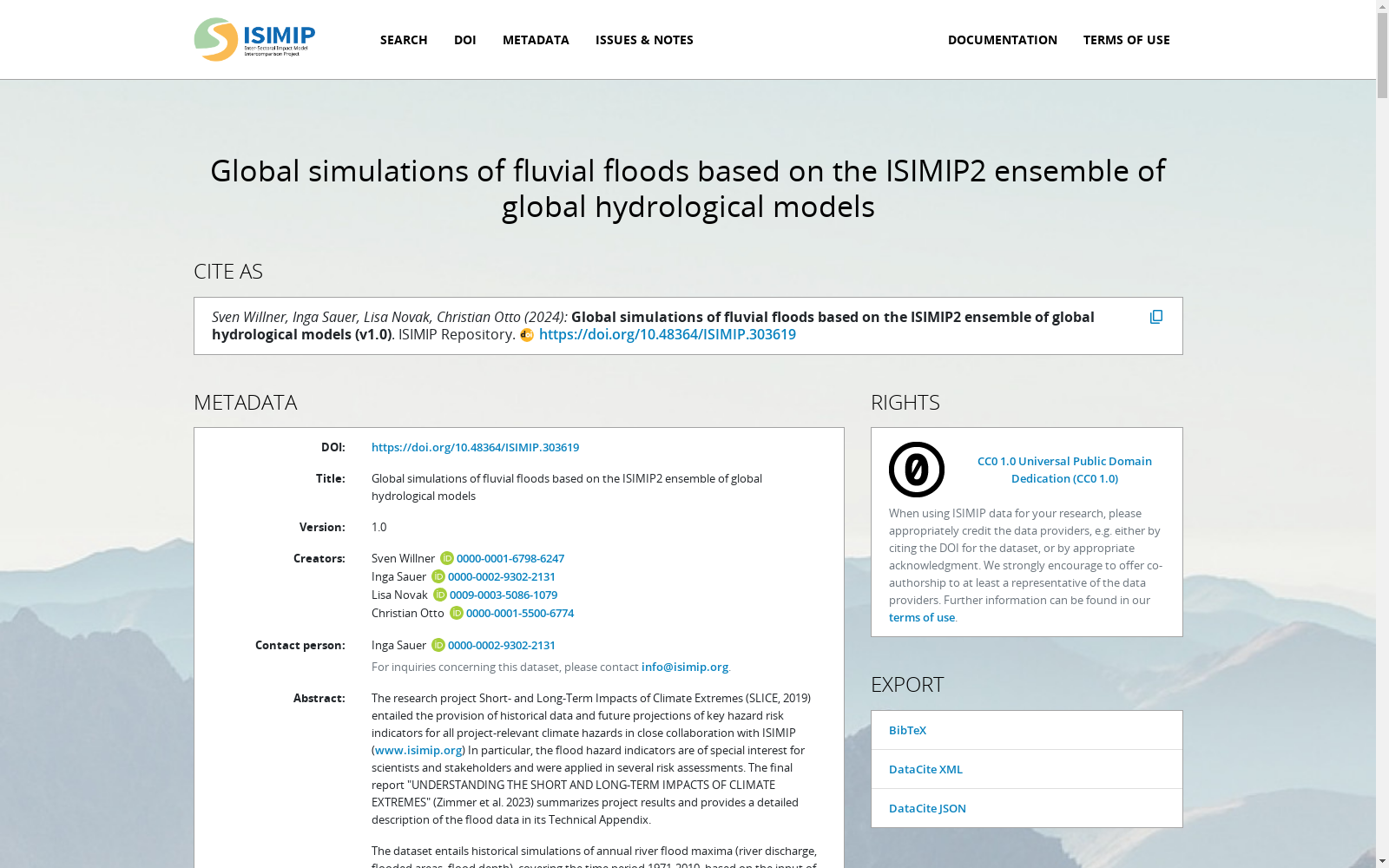This screenshot has width=1389, height=868.
Task: Click the page title heading text
Action: (688, 188)
